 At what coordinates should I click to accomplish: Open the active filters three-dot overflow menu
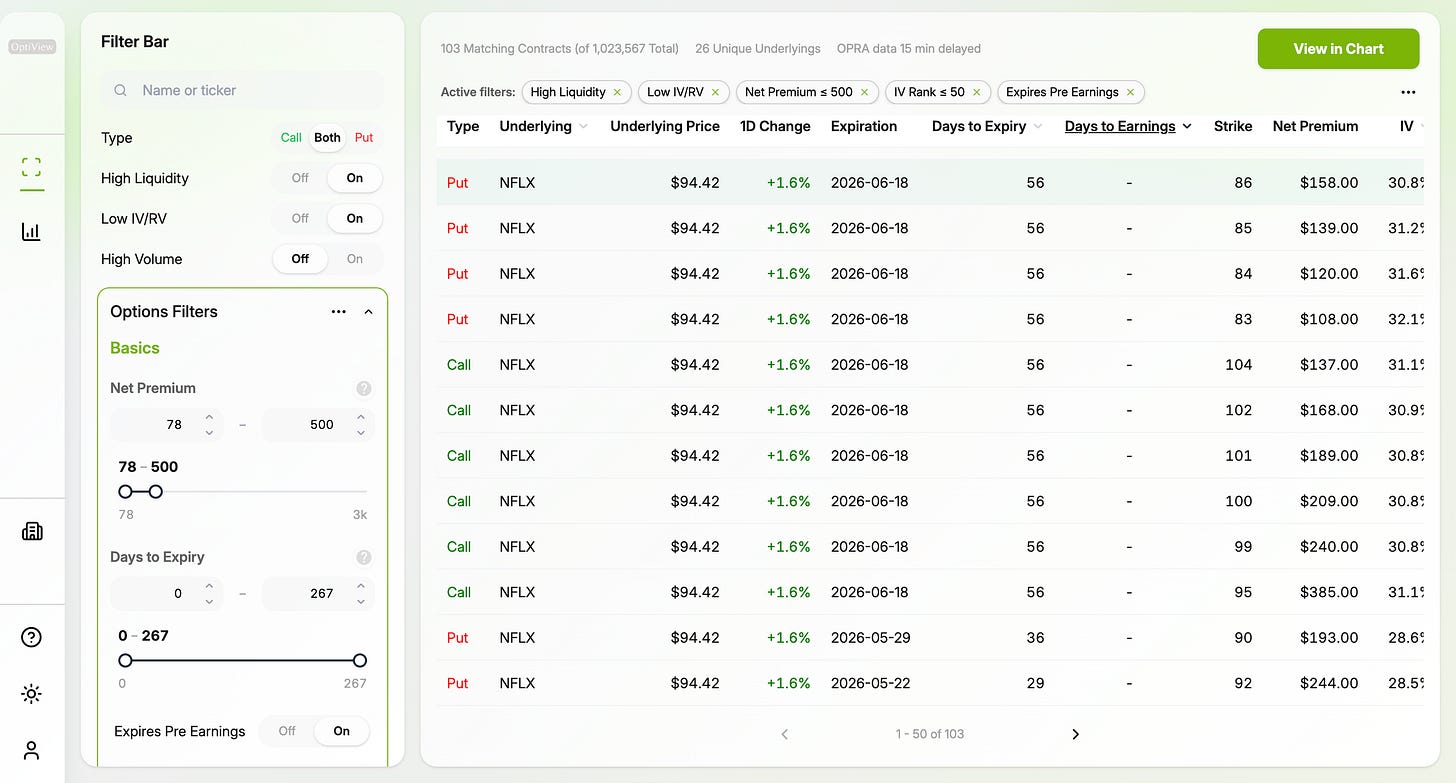click(1408, 92)
